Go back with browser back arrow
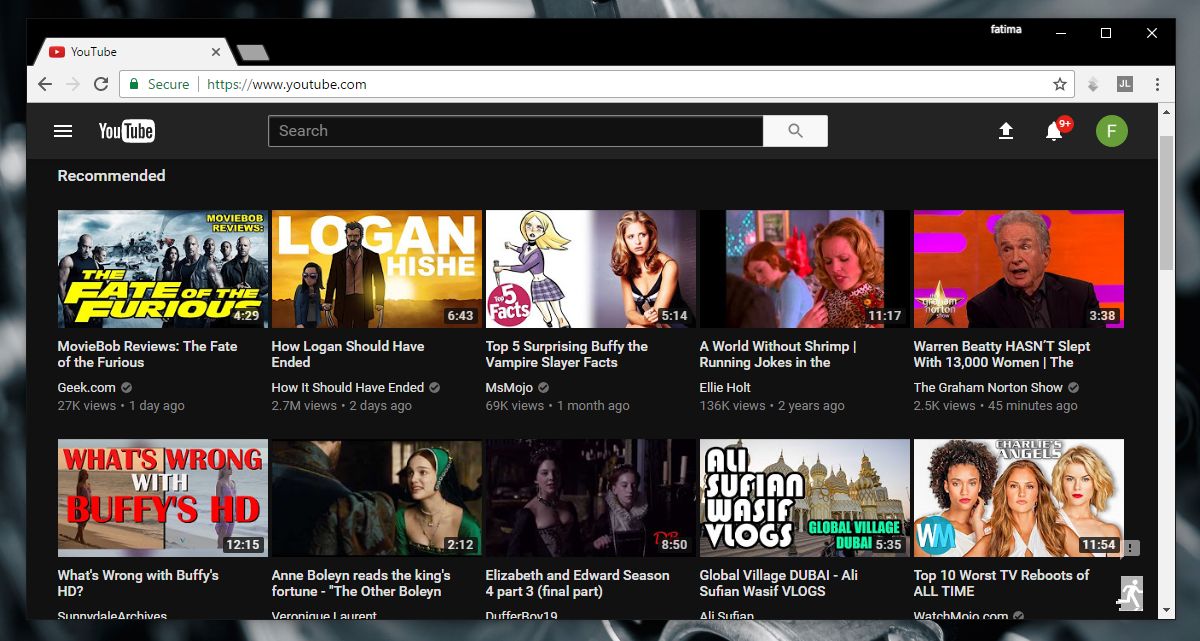This screenshot has height=641, width=1200. click(x=44, y=85)
